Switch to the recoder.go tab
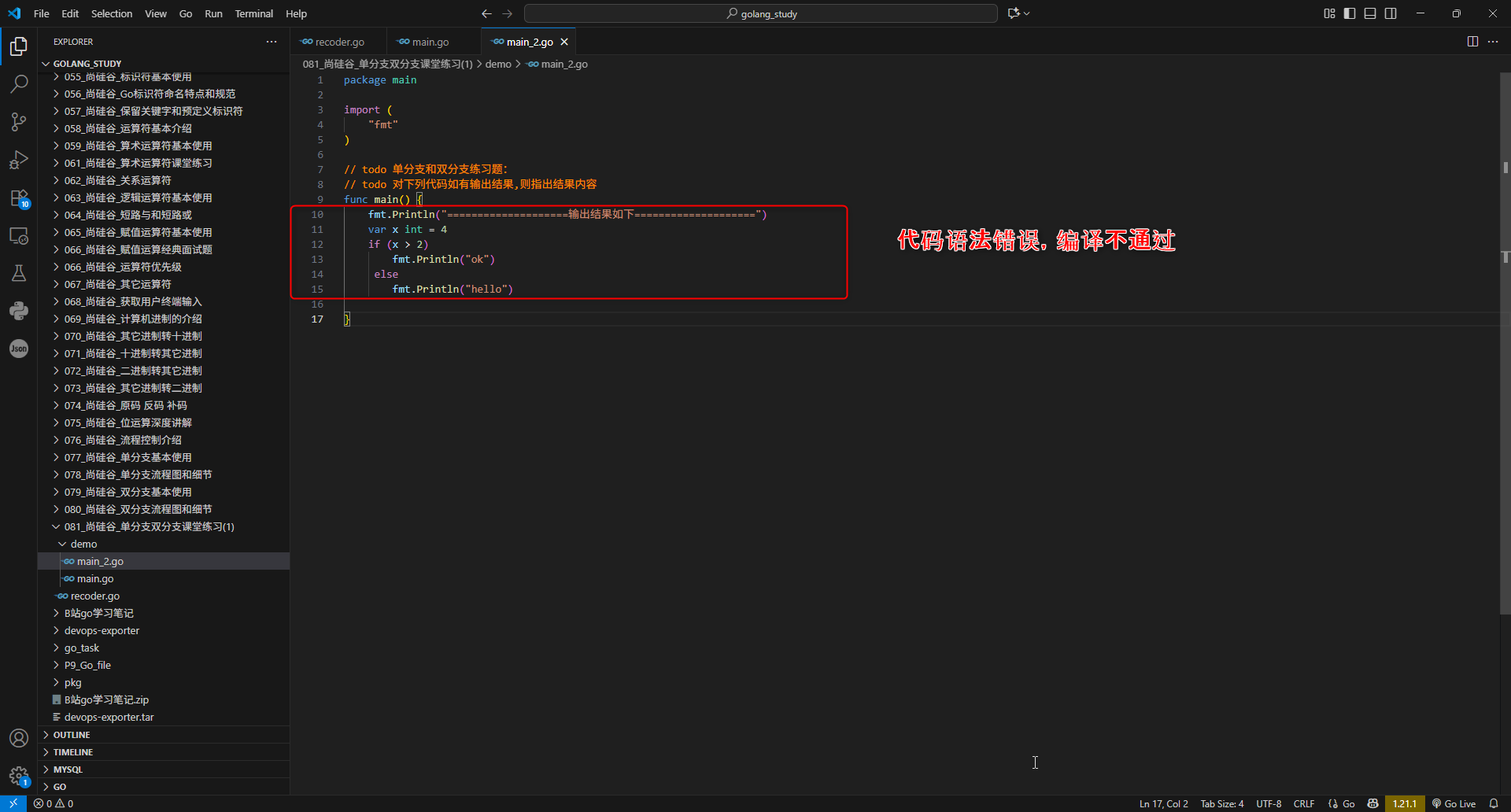The image size is (1511, 812). [339, 42]
